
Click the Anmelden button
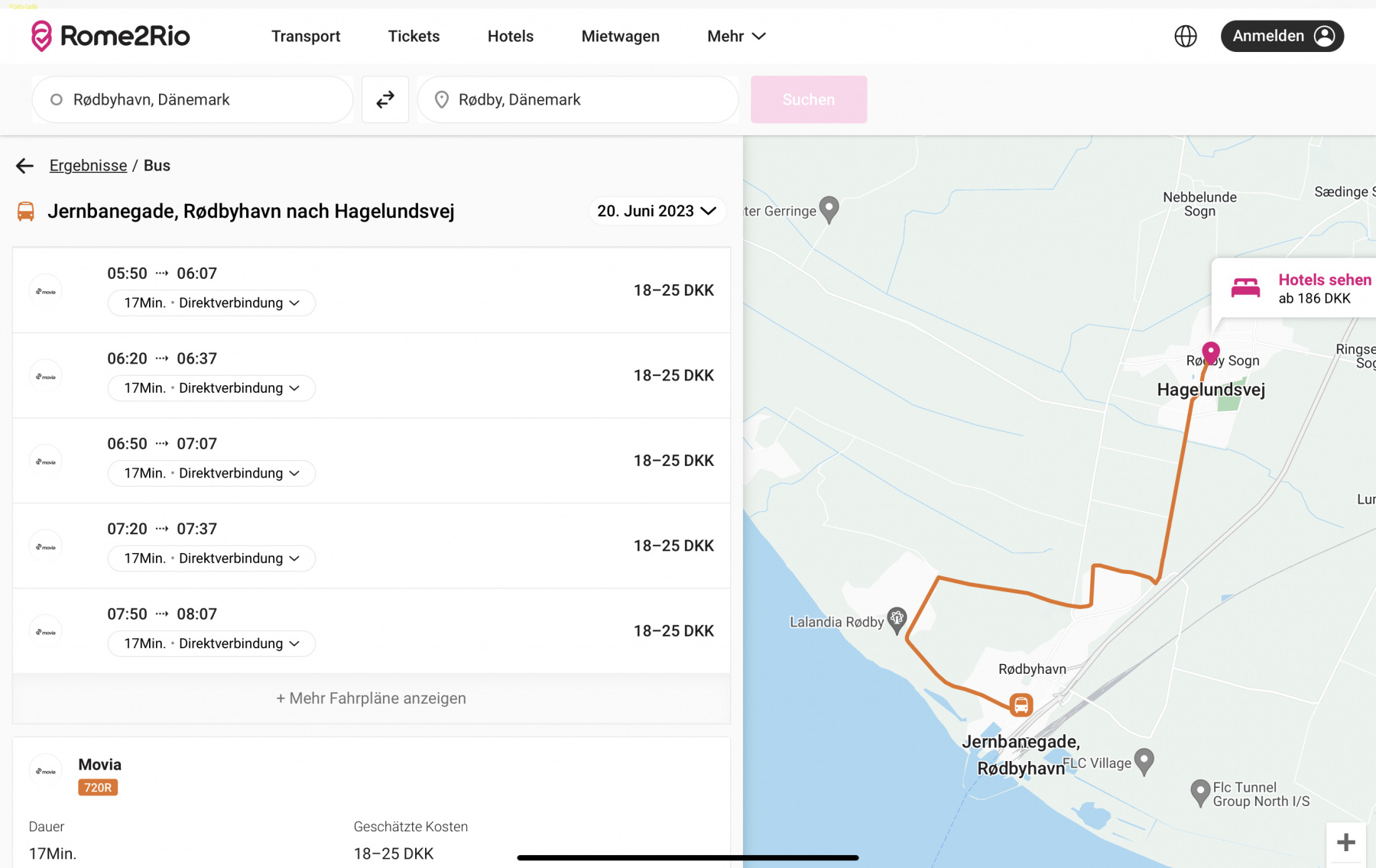tap(1281, 36)
